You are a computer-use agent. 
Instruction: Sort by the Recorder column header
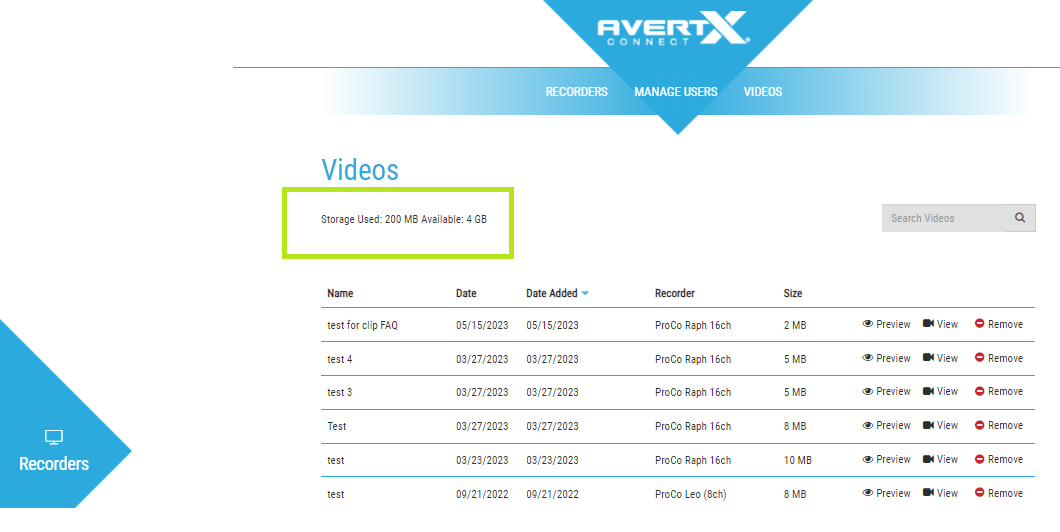[675, 293]
